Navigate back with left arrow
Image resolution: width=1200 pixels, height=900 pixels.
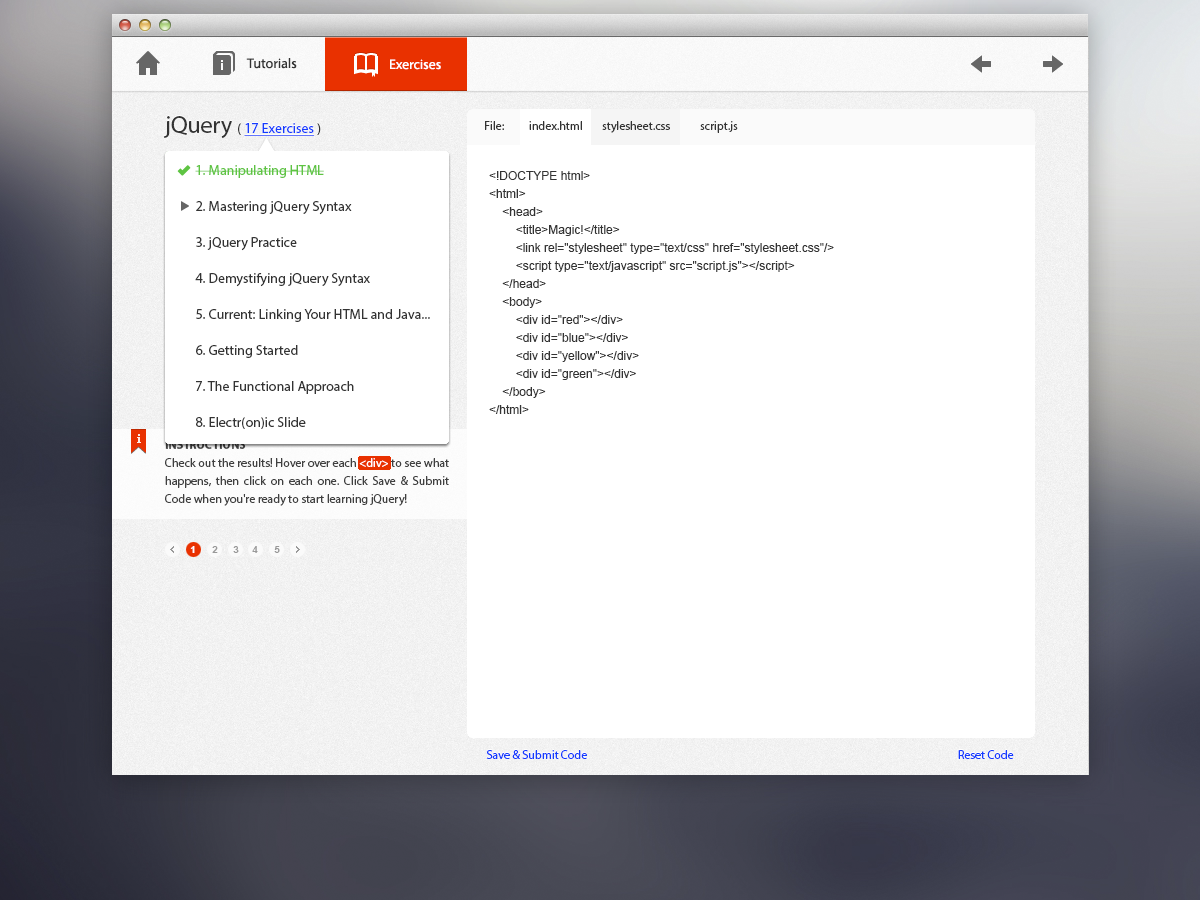click(x=981, y=64)
